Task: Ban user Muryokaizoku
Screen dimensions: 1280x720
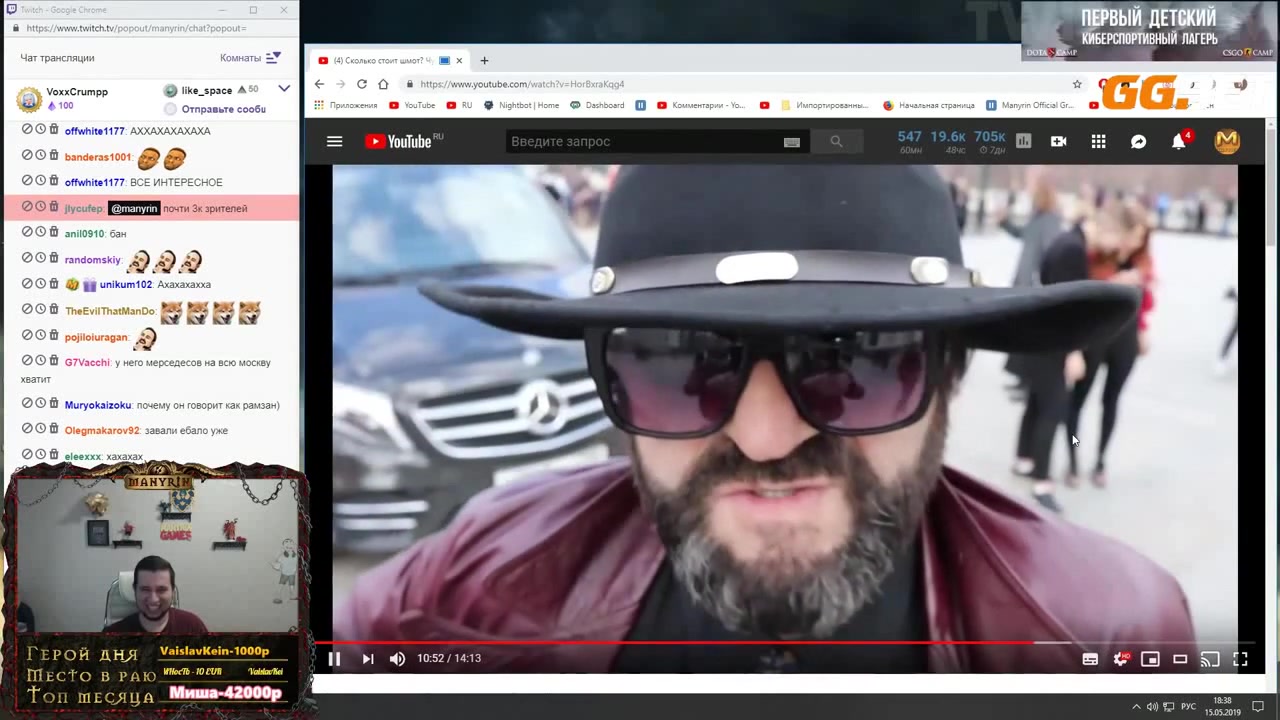Action: click(x=28, y=403)
